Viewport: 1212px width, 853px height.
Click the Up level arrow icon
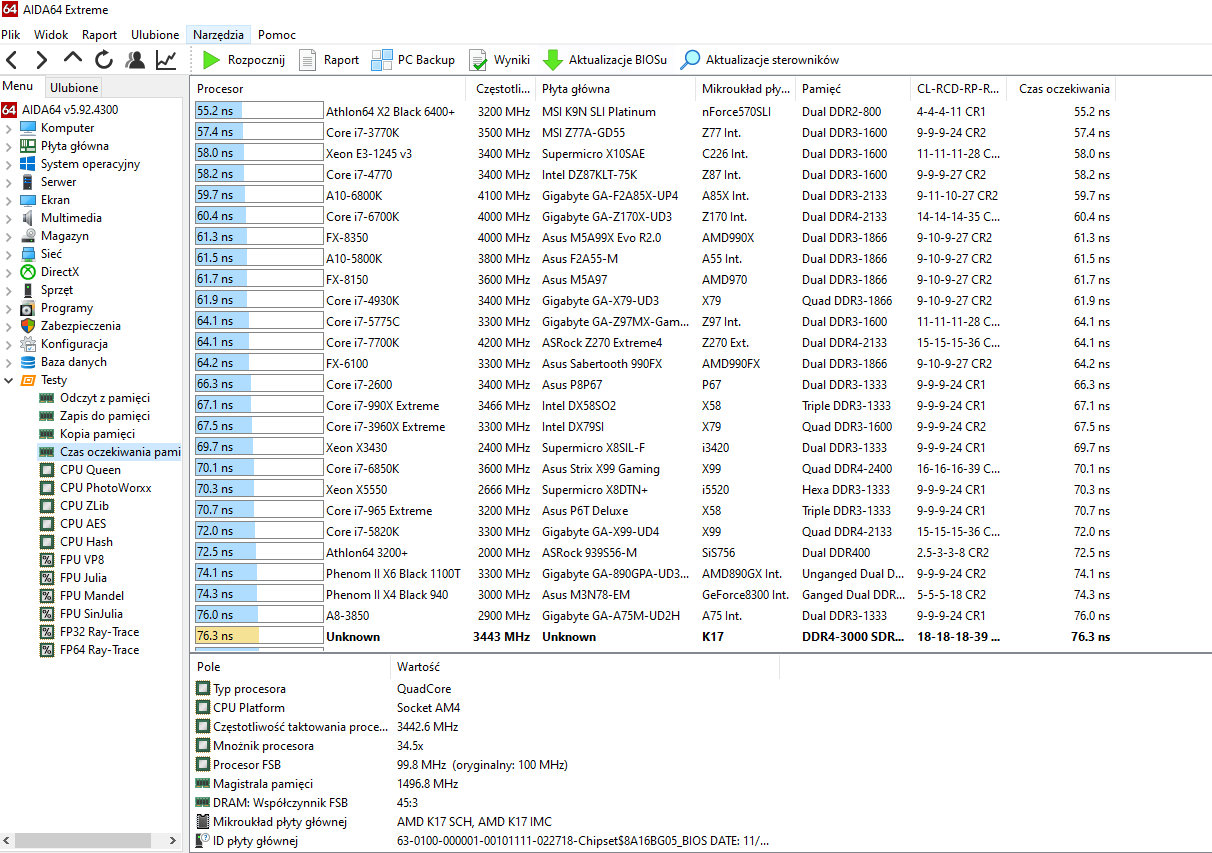pos(73,60)
